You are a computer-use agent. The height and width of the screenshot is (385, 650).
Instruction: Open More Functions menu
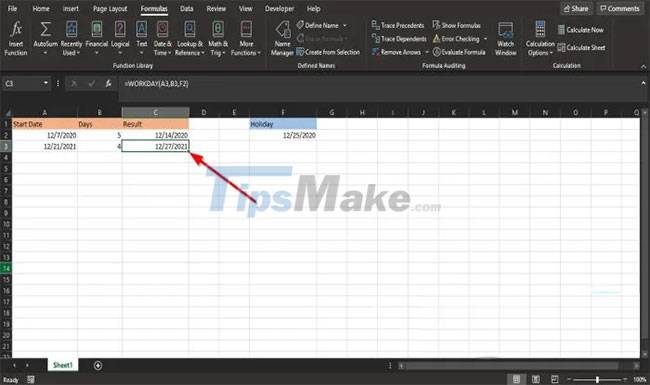246,38
